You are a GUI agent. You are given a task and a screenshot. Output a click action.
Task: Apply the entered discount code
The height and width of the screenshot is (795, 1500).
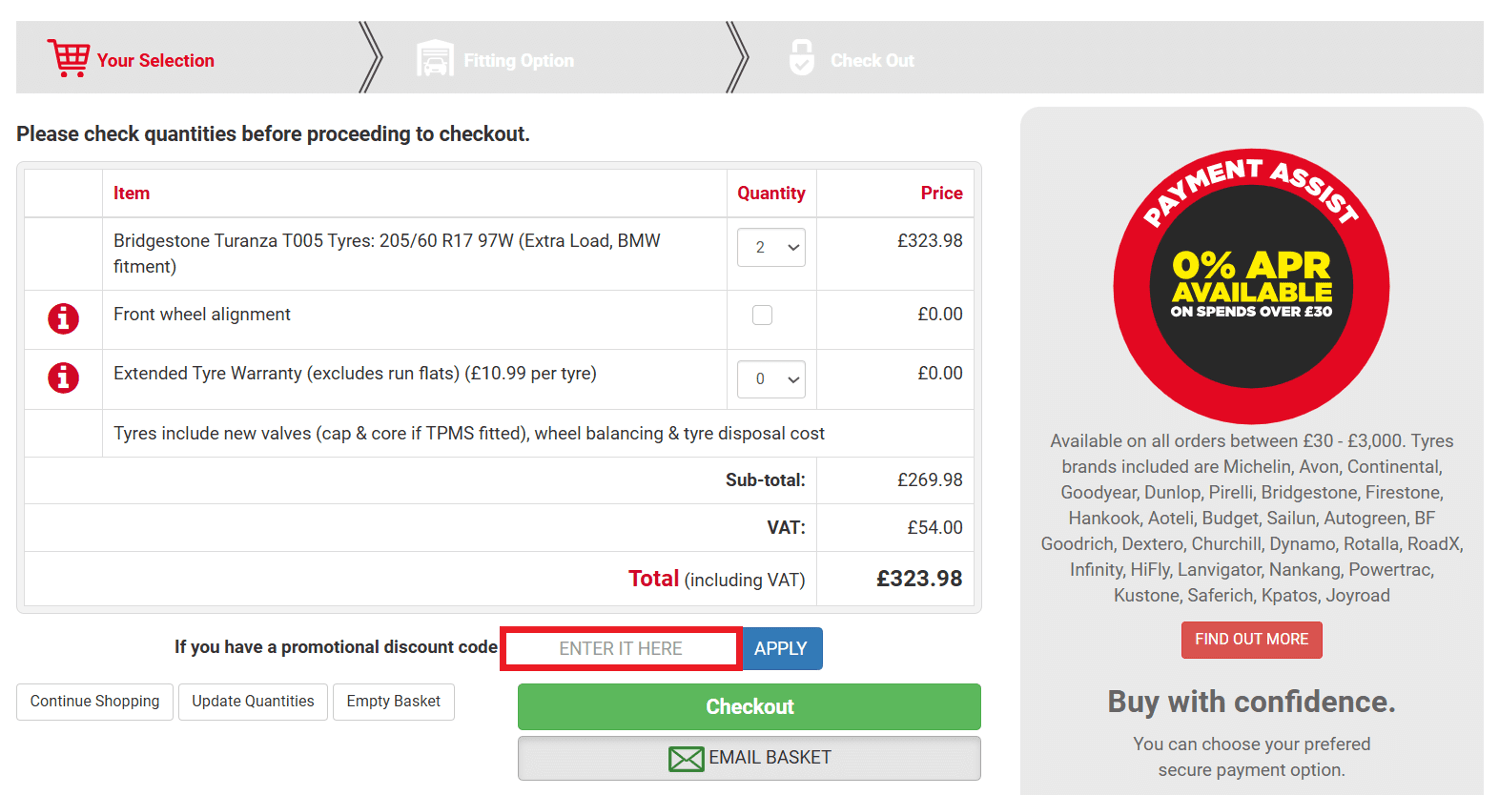(x=781, y=648)
